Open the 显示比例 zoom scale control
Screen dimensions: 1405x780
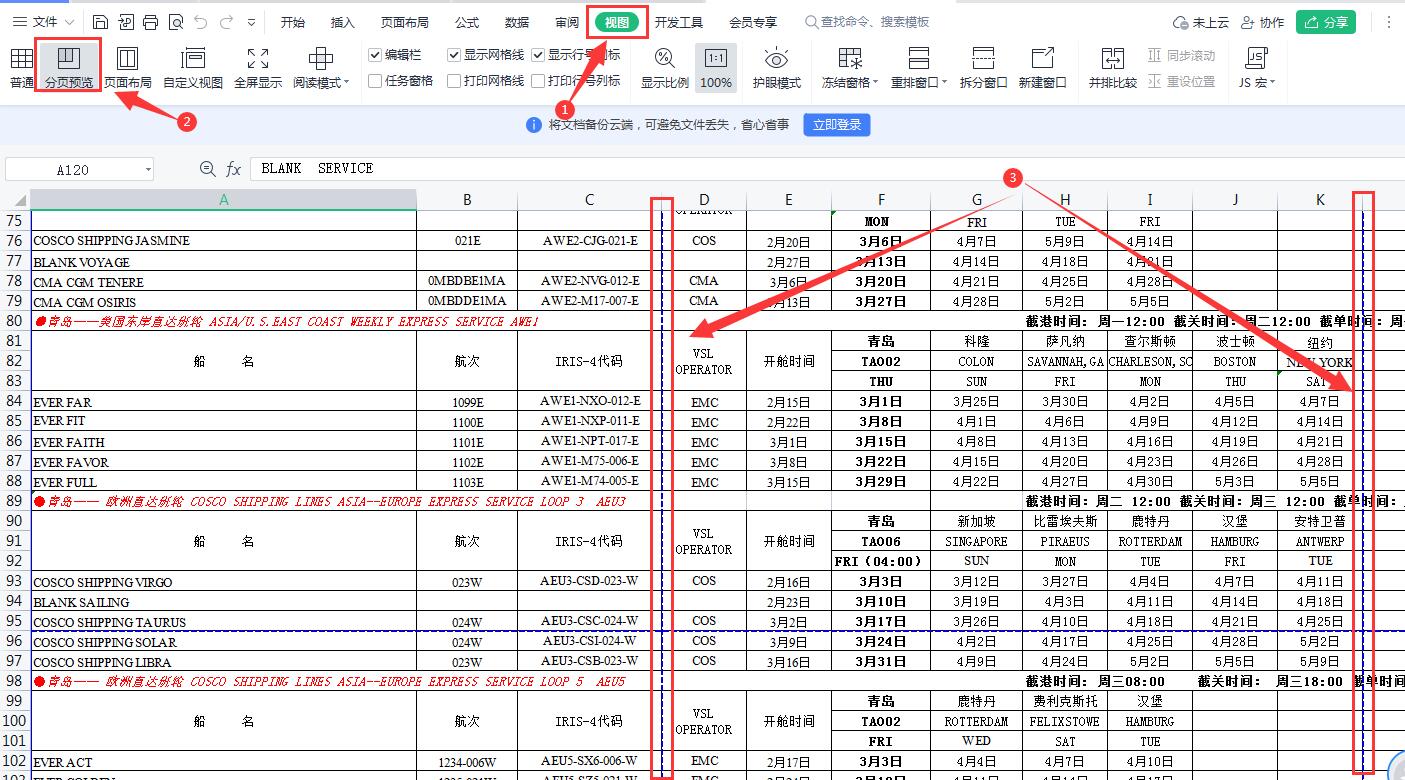pyautogui.click(x=664, y=68)
